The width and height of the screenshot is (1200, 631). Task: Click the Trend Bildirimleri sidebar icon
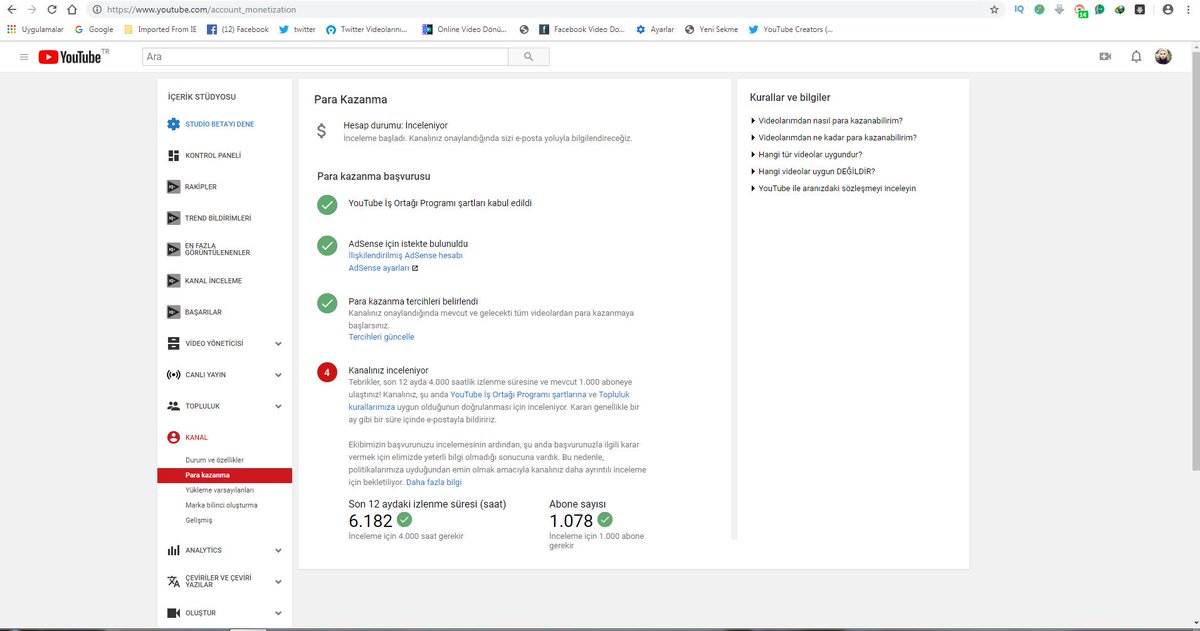[173, 218]
